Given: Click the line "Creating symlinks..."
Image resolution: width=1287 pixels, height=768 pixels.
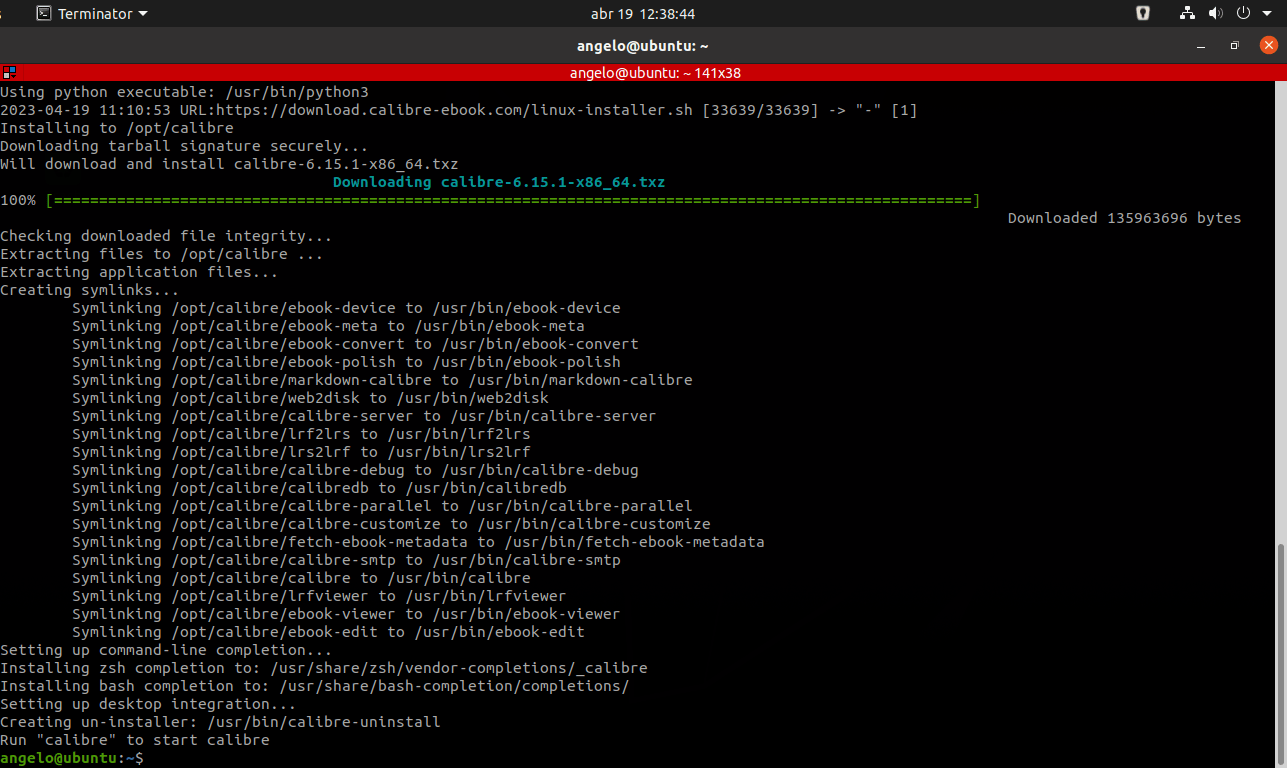Looking at the screenshot, I should [x=90, y=290].
